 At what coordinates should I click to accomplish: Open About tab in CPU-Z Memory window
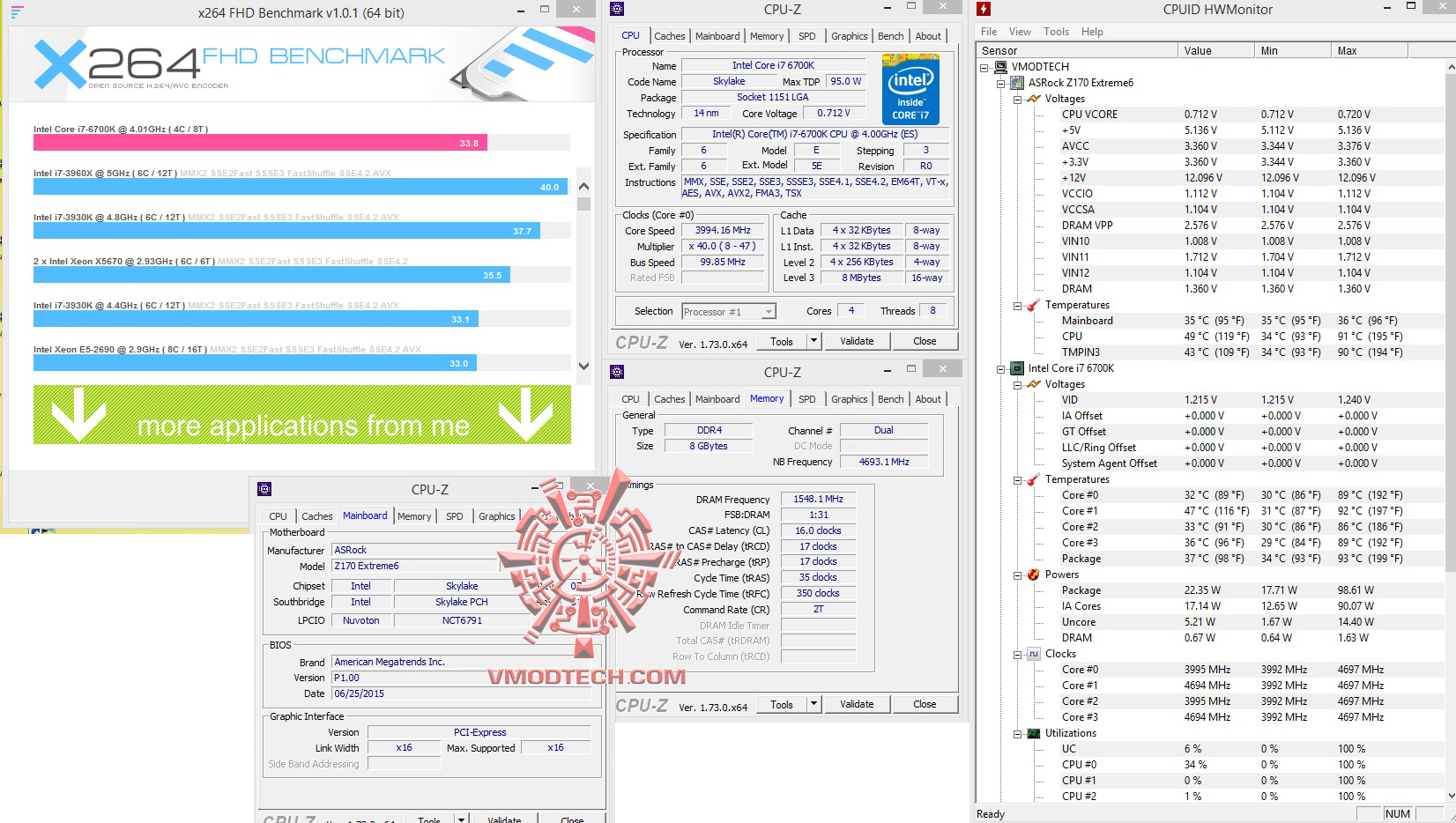927,399
